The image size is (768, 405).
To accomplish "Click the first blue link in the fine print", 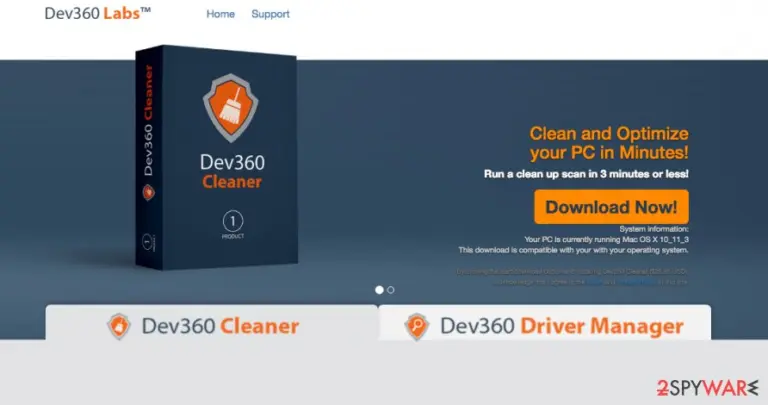I will point(594,282).
